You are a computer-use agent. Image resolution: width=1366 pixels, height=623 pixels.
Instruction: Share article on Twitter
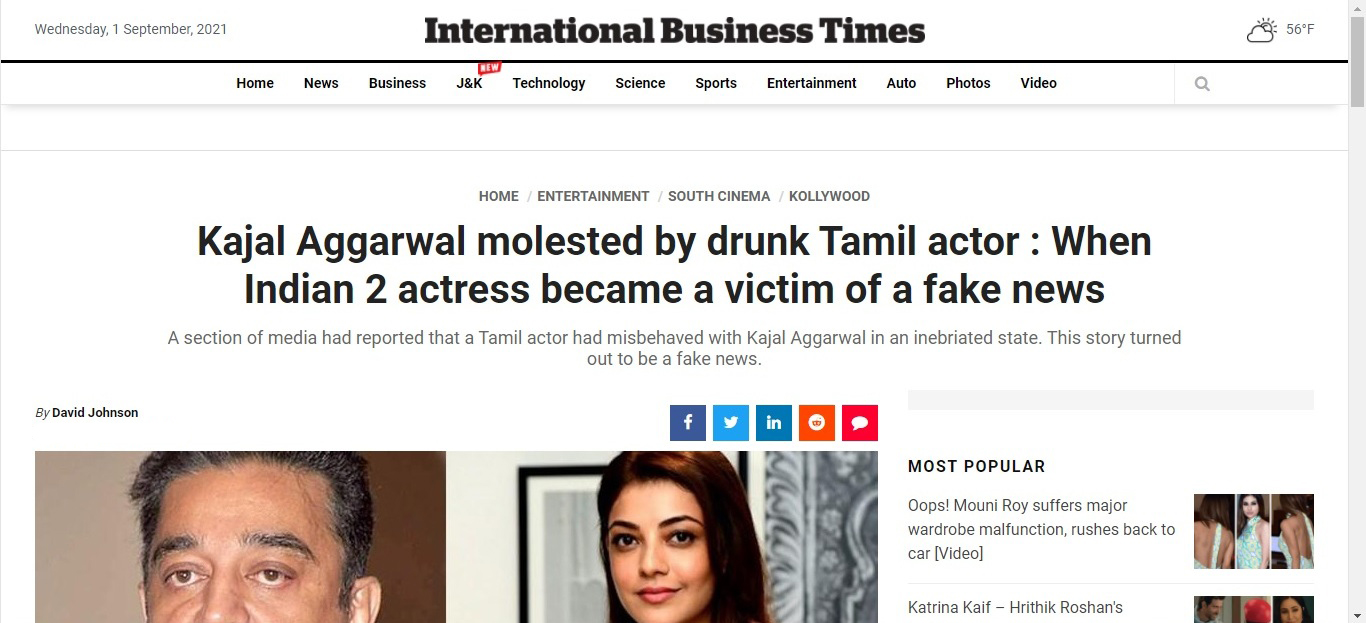pyautogui.click(x=731, y=423)
